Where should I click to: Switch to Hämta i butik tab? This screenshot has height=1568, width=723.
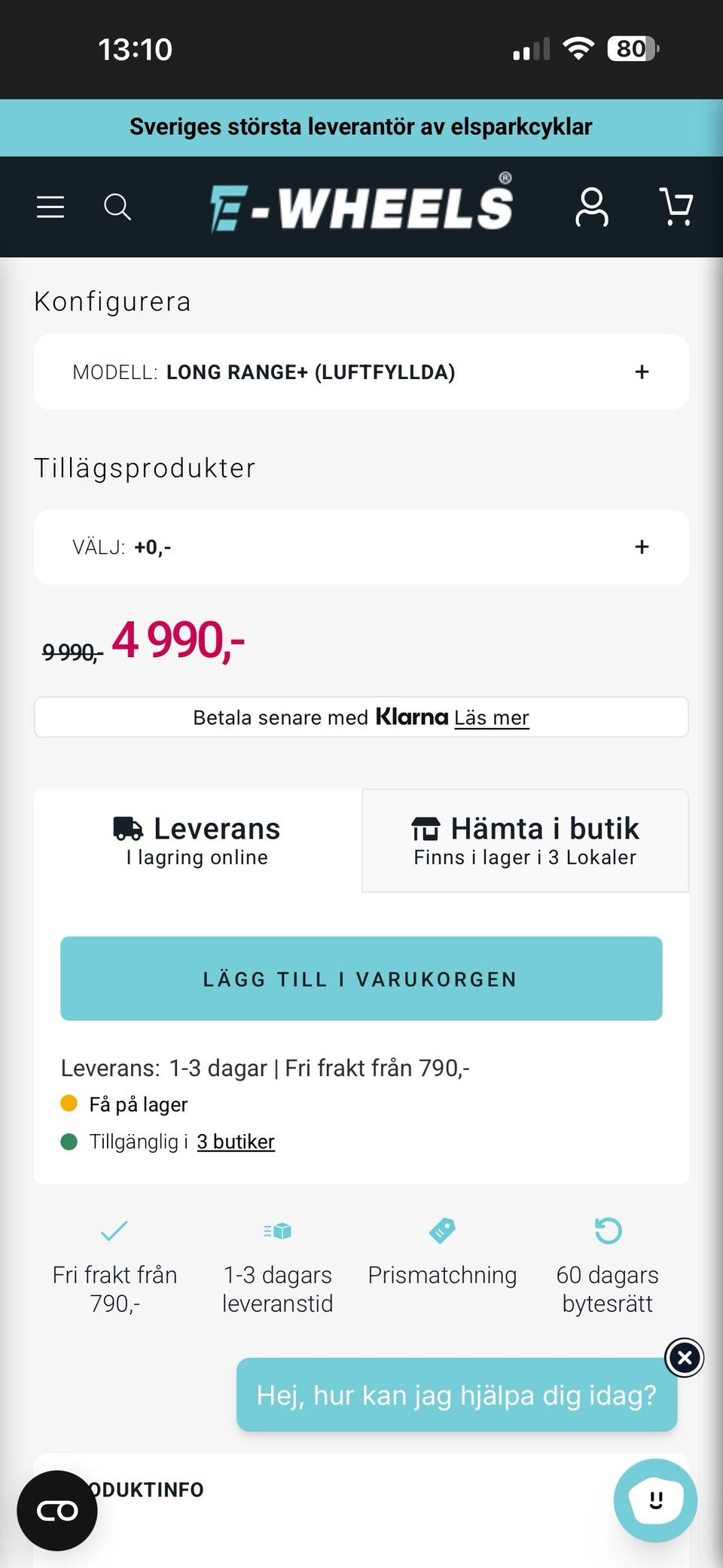pyautogui.click(x=525, y=841)
